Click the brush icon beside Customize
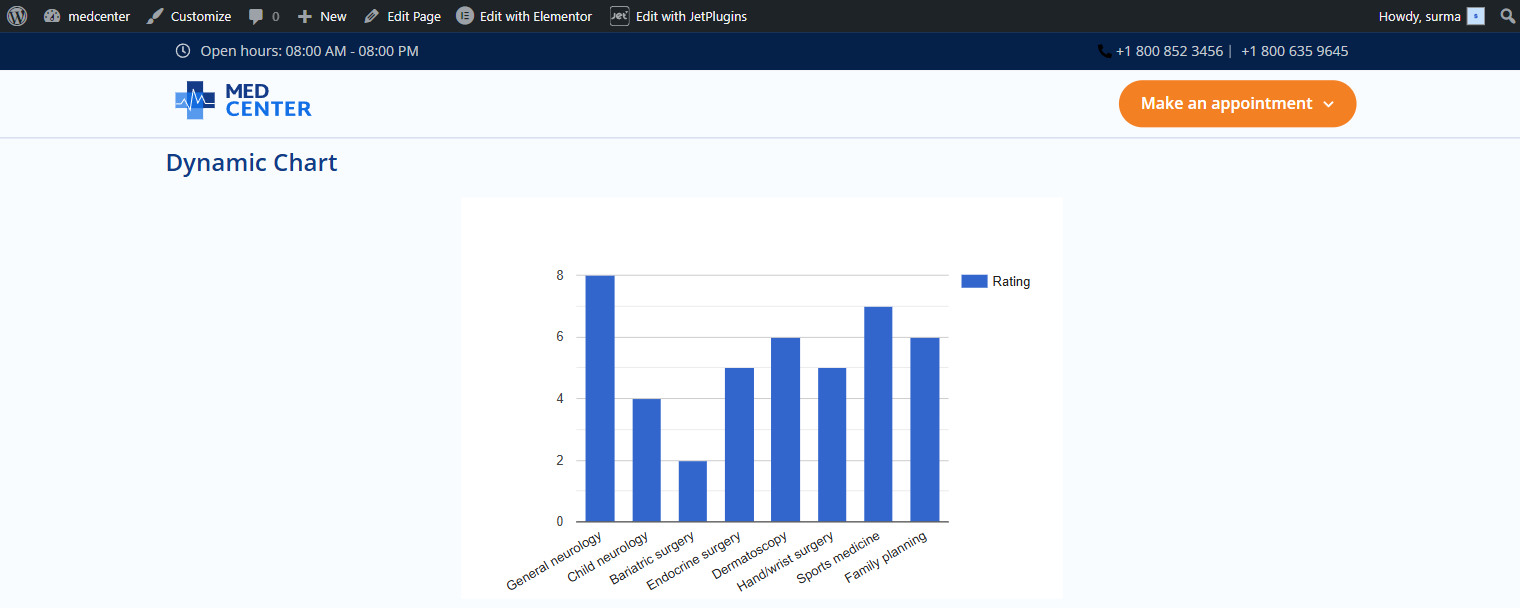Screen dimensions: 1520x608 pyautogui.click(x=155, y=16)
